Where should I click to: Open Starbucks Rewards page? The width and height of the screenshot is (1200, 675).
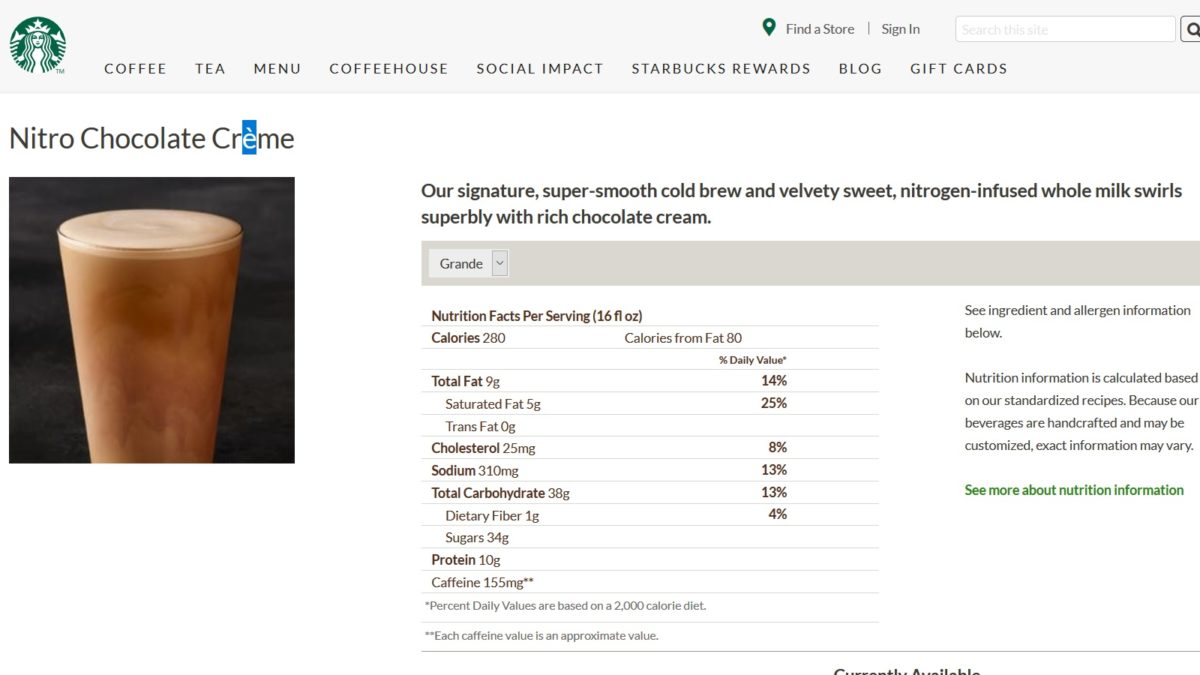click(721, 69)
